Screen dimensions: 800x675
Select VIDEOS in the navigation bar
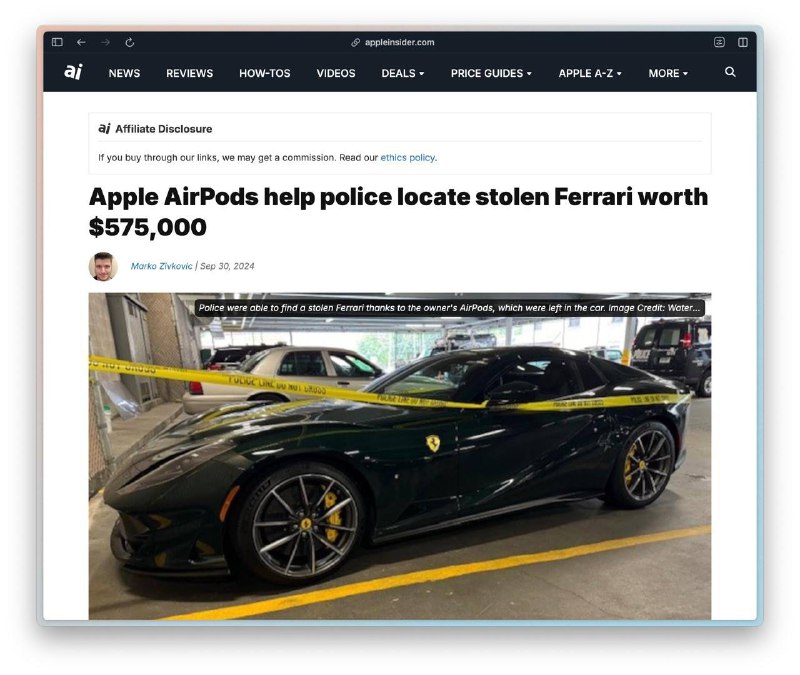pos(336,73)
